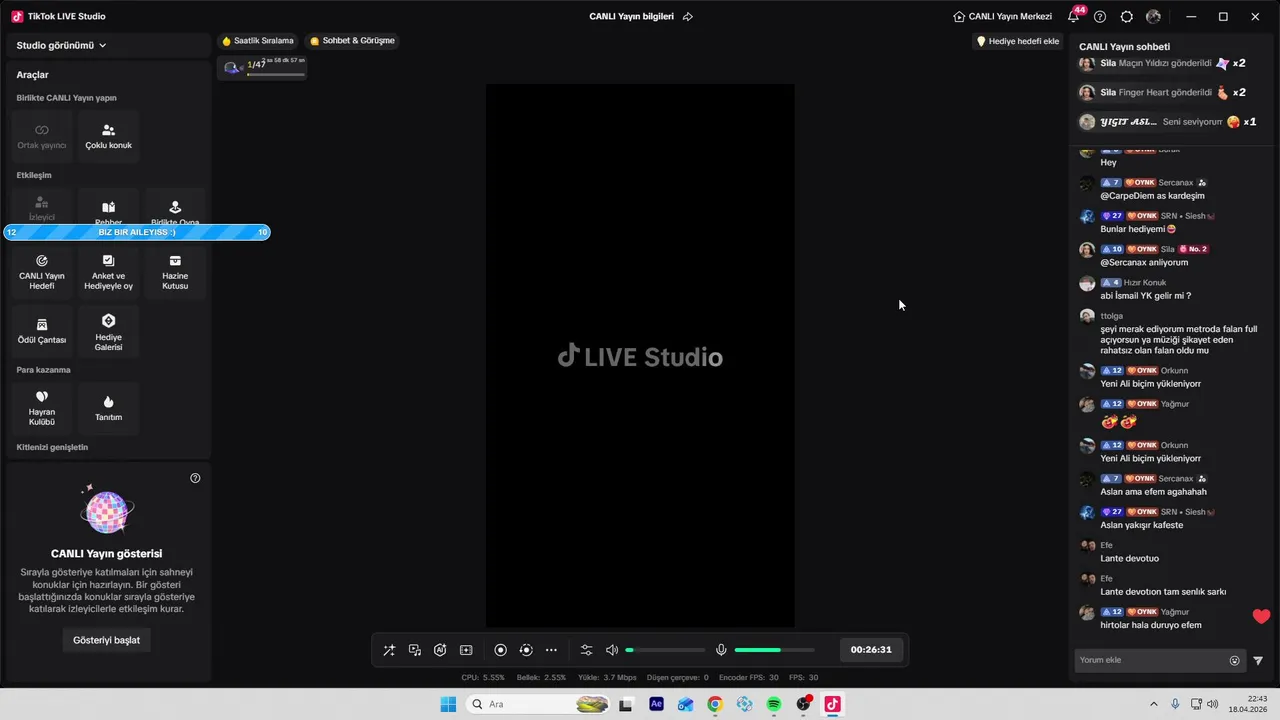This screenshot has width=1280, height=720.
Task: Click the 00:26:31 live timer button
Action: coord(871,650)
